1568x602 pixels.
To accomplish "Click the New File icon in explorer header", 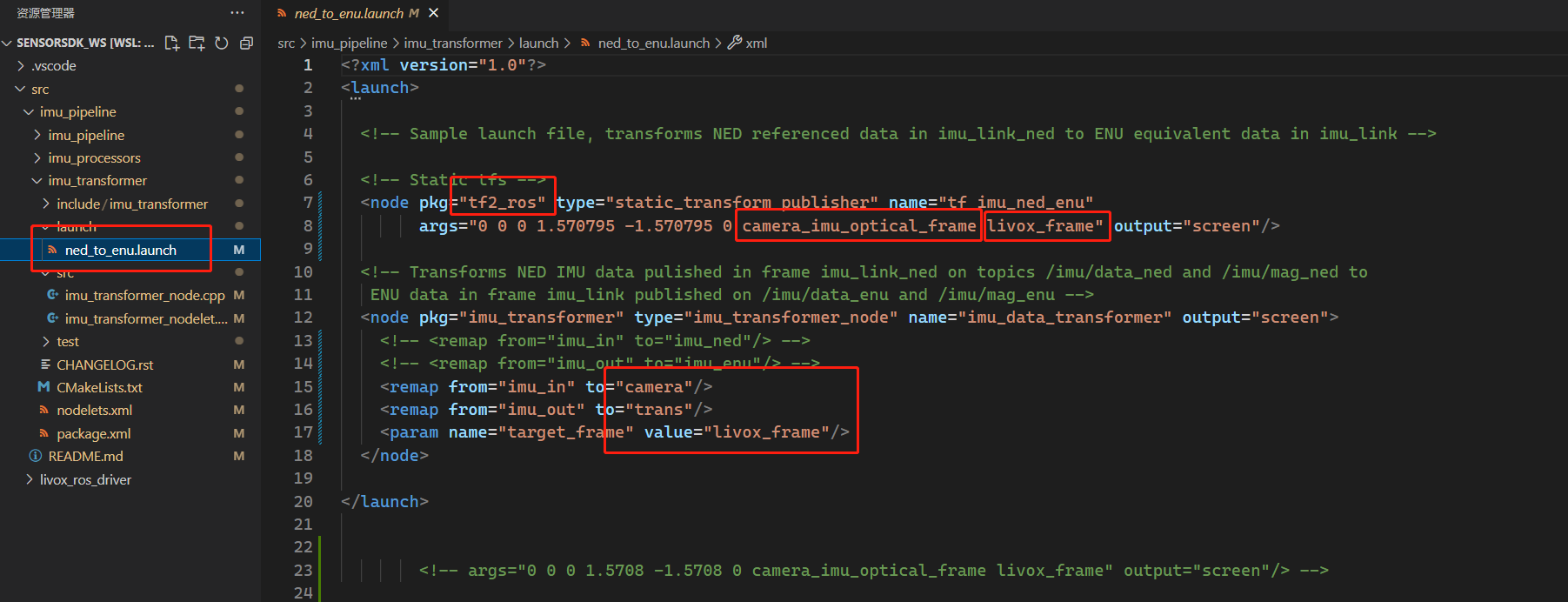I will [171, 43].
